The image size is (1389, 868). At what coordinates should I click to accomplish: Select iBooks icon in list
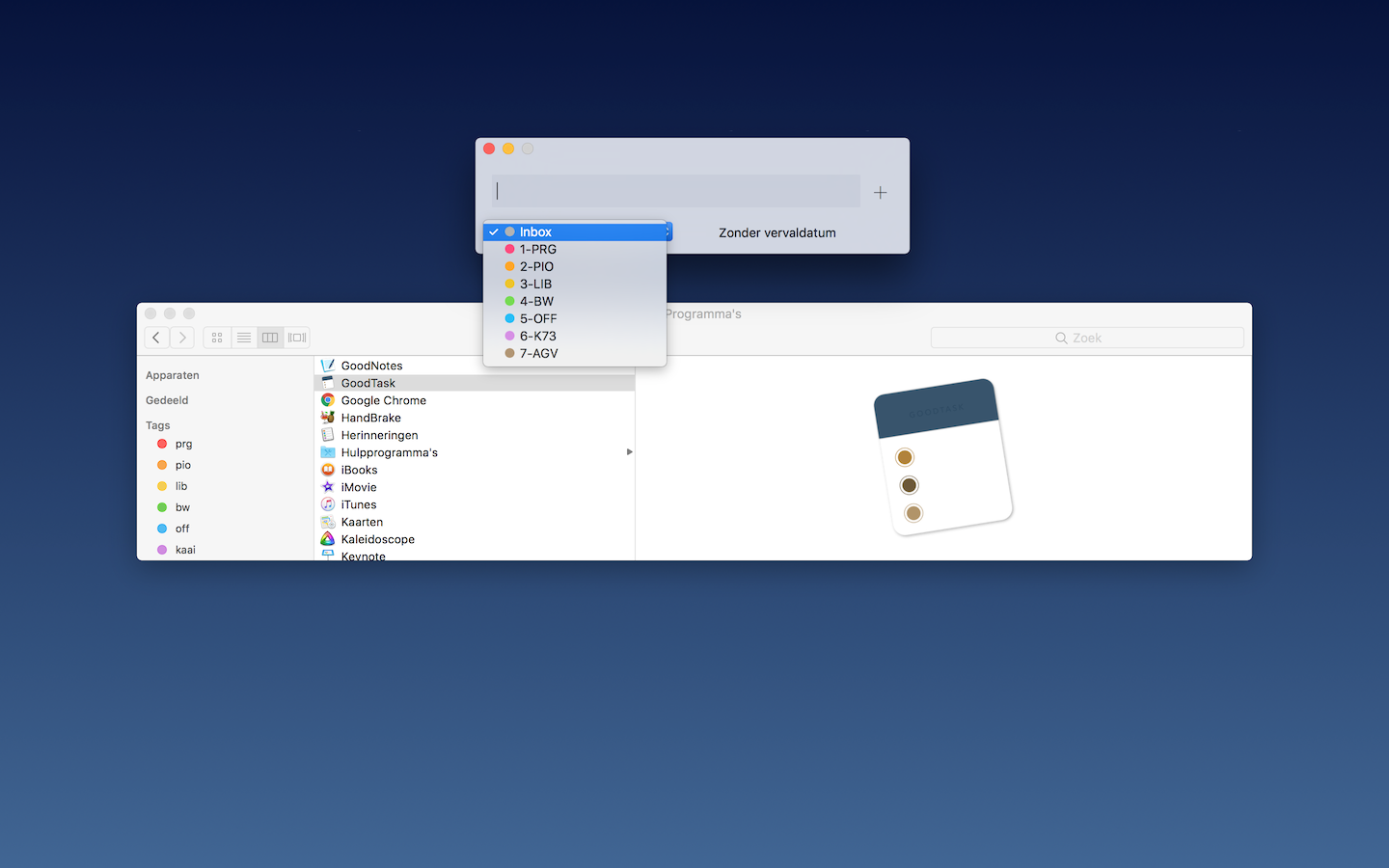[x=328, y=470]
